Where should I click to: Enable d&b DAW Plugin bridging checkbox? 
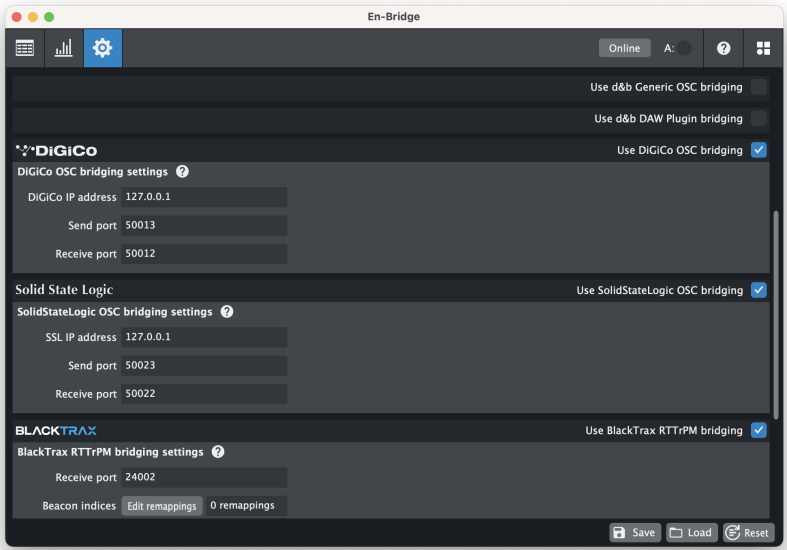(x=759, y=118)
